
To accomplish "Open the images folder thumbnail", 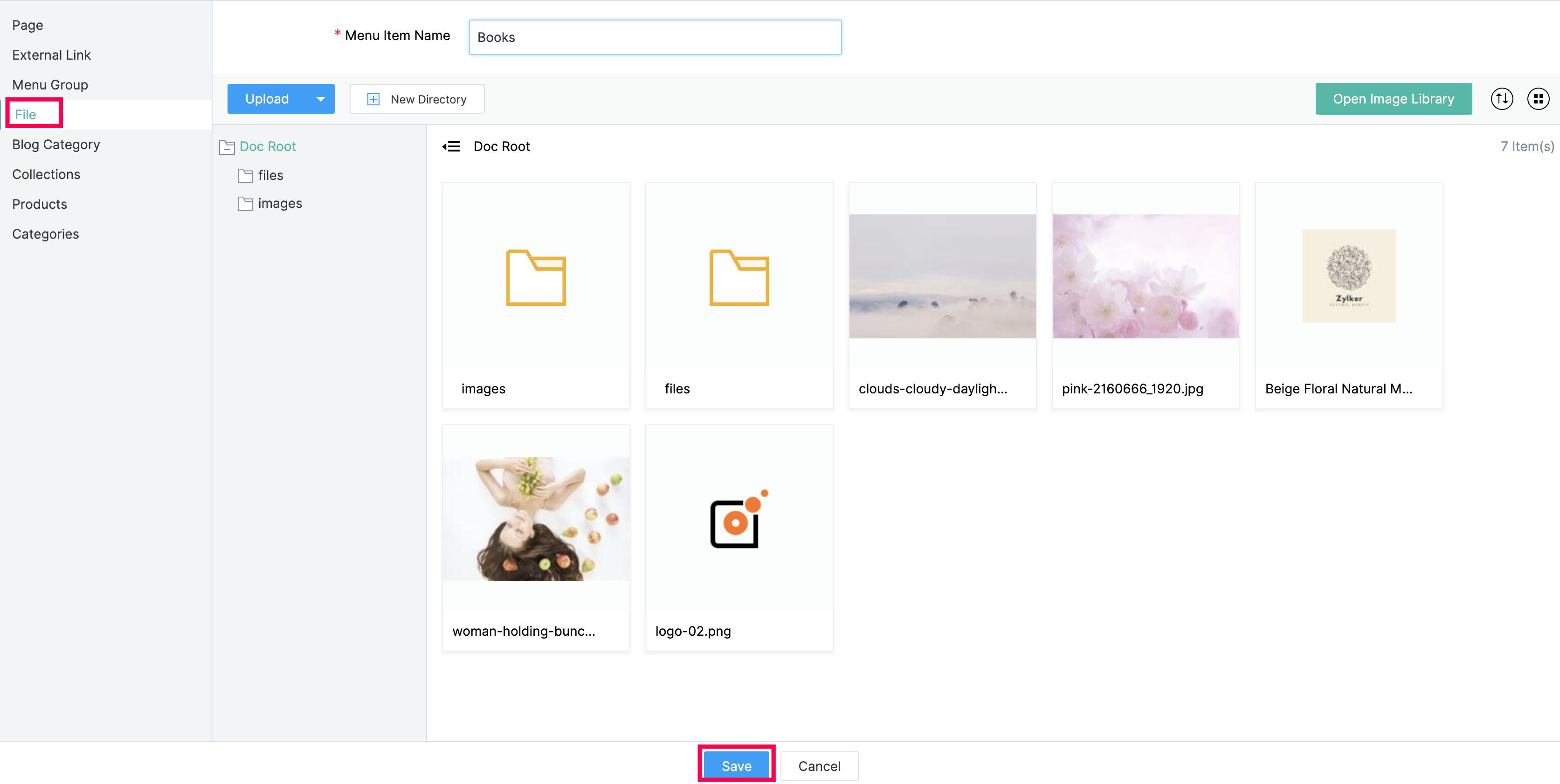I will (535, 278).
